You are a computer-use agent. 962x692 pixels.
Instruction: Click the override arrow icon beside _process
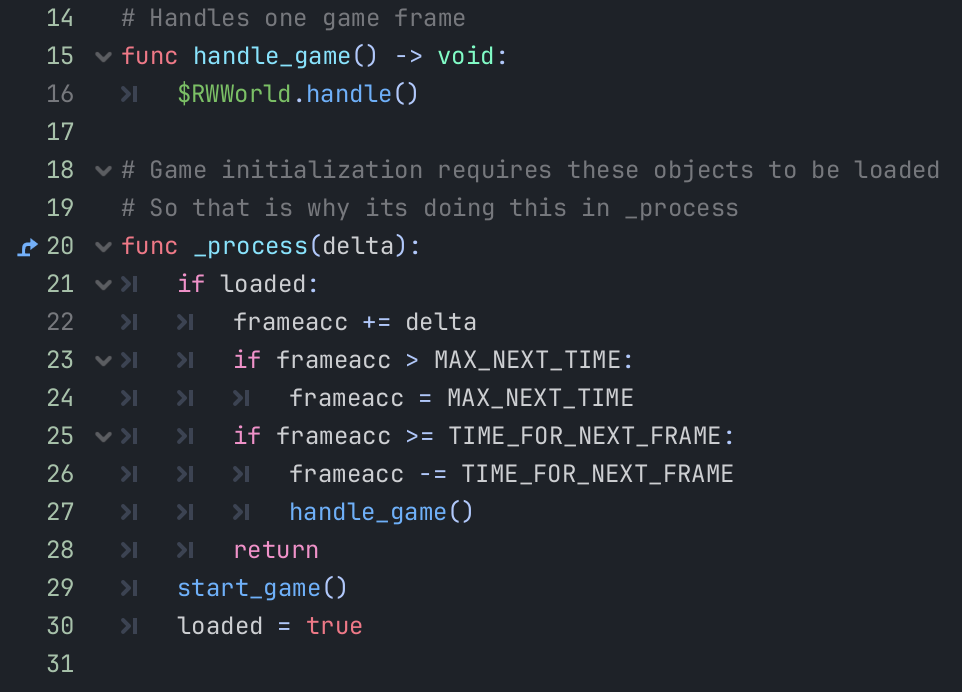(x=28, y=246)
